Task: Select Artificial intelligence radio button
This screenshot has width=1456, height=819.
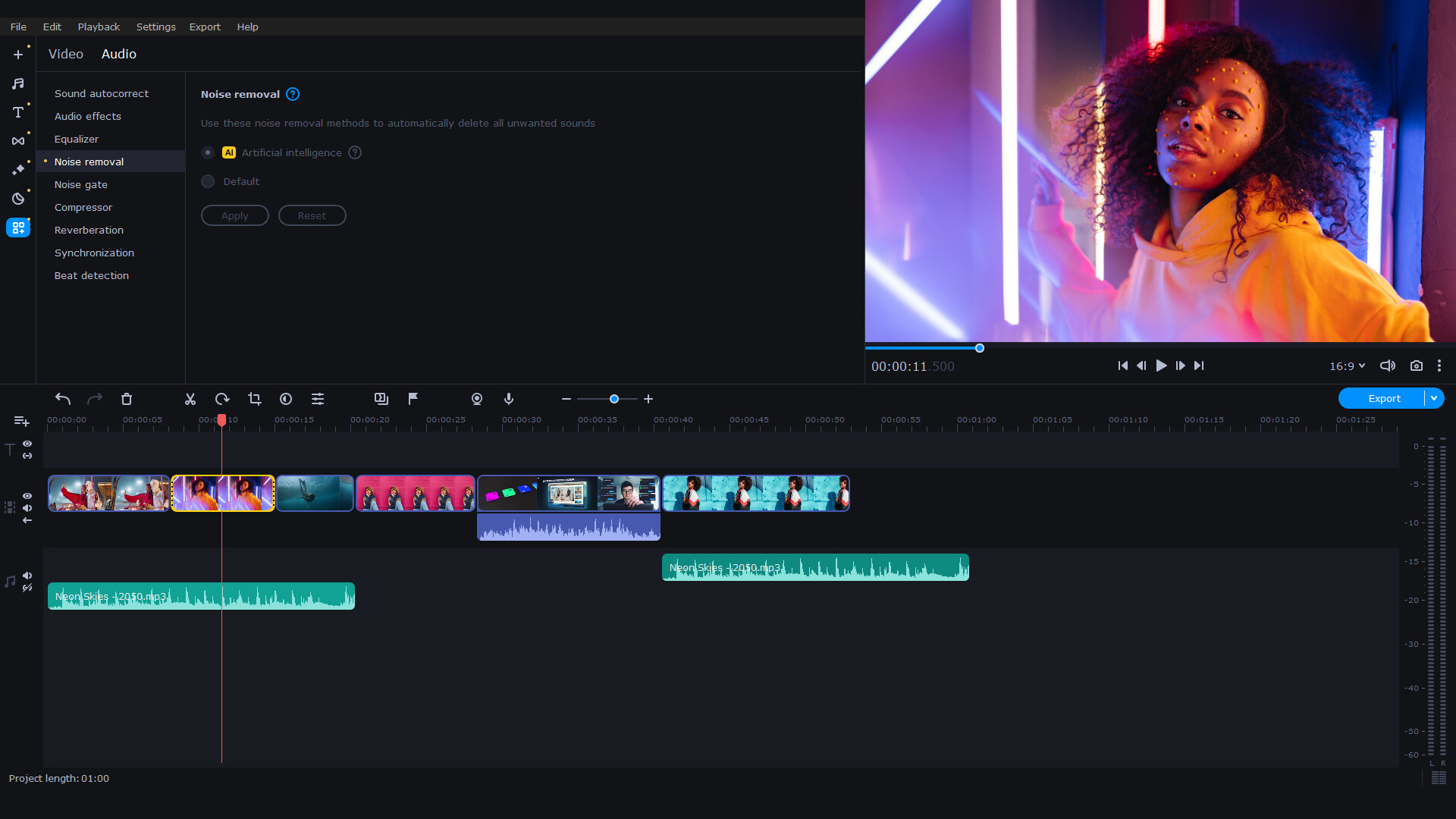Action: (x=207, y=152)
